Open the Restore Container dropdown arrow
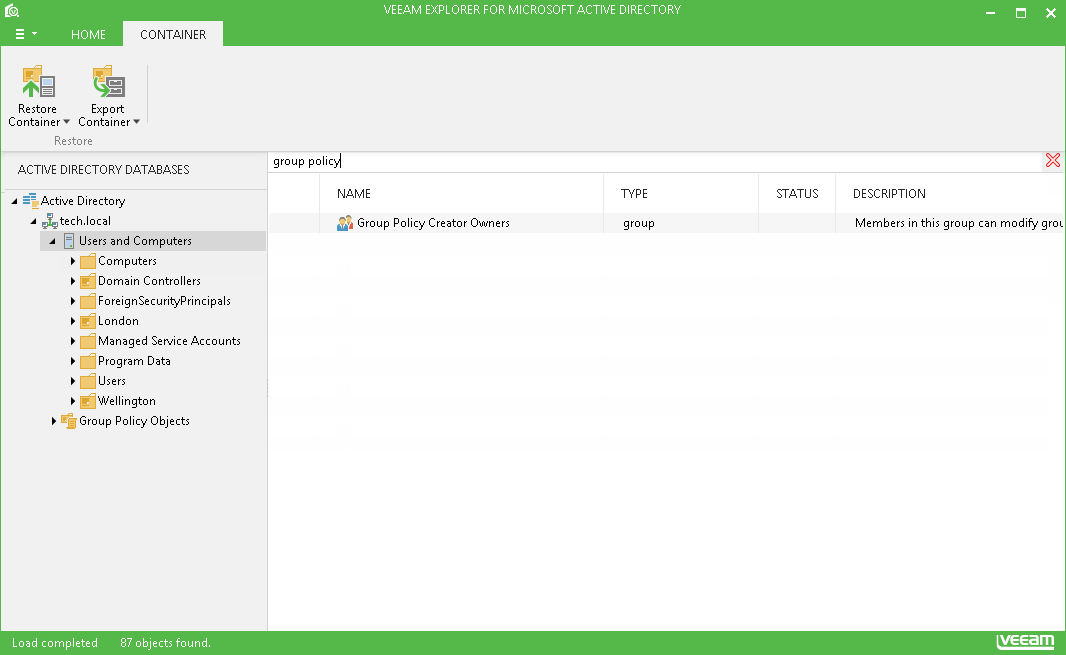The width and height of the screenshot is (1066, 655). (67, 122)
